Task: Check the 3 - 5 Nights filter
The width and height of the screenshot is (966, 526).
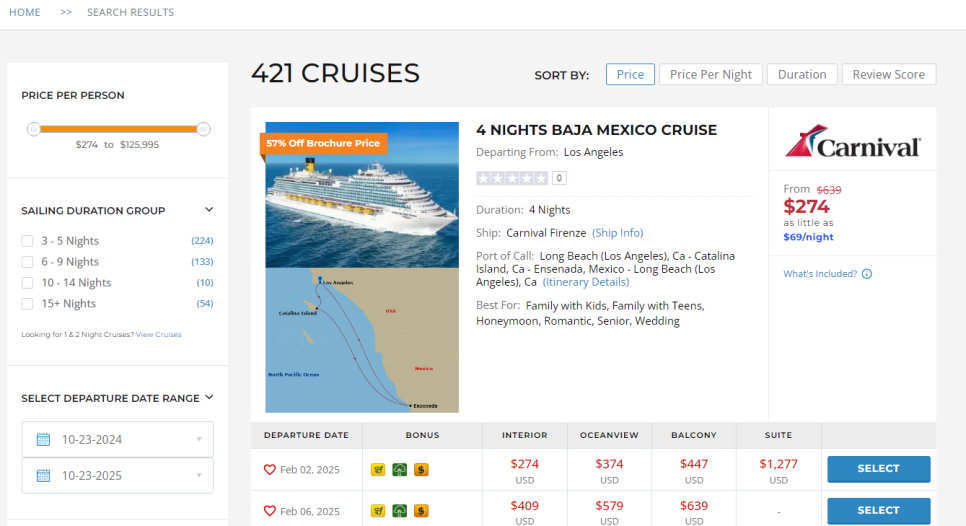Action: (x=27, y=241)
